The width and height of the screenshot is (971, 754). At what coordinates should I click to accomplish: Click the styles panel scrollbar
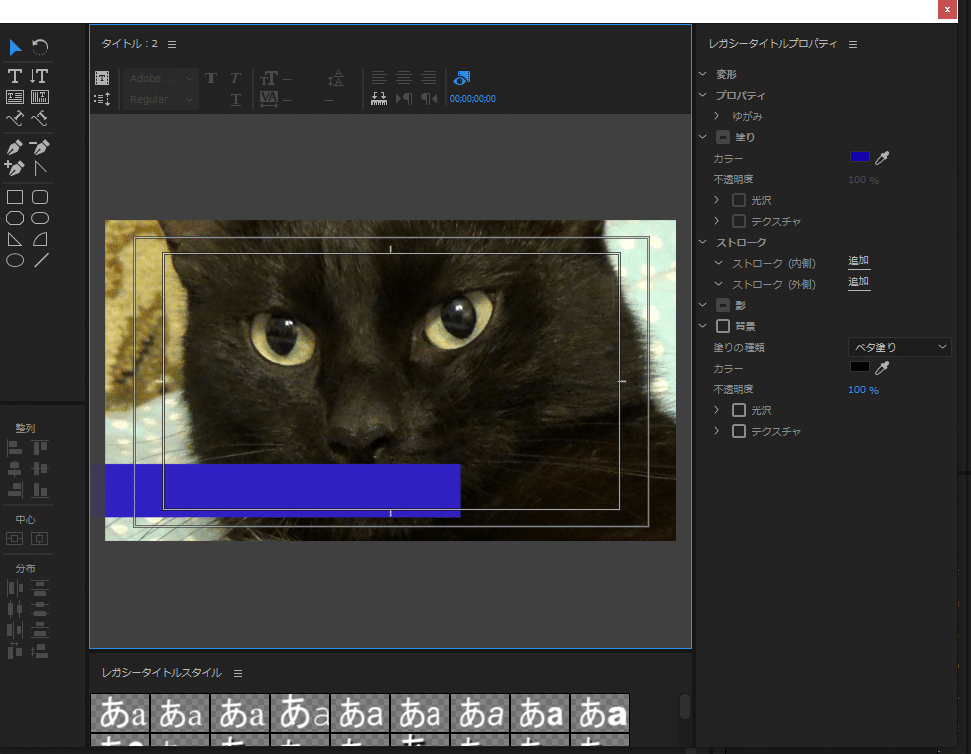tap(684, 706)
